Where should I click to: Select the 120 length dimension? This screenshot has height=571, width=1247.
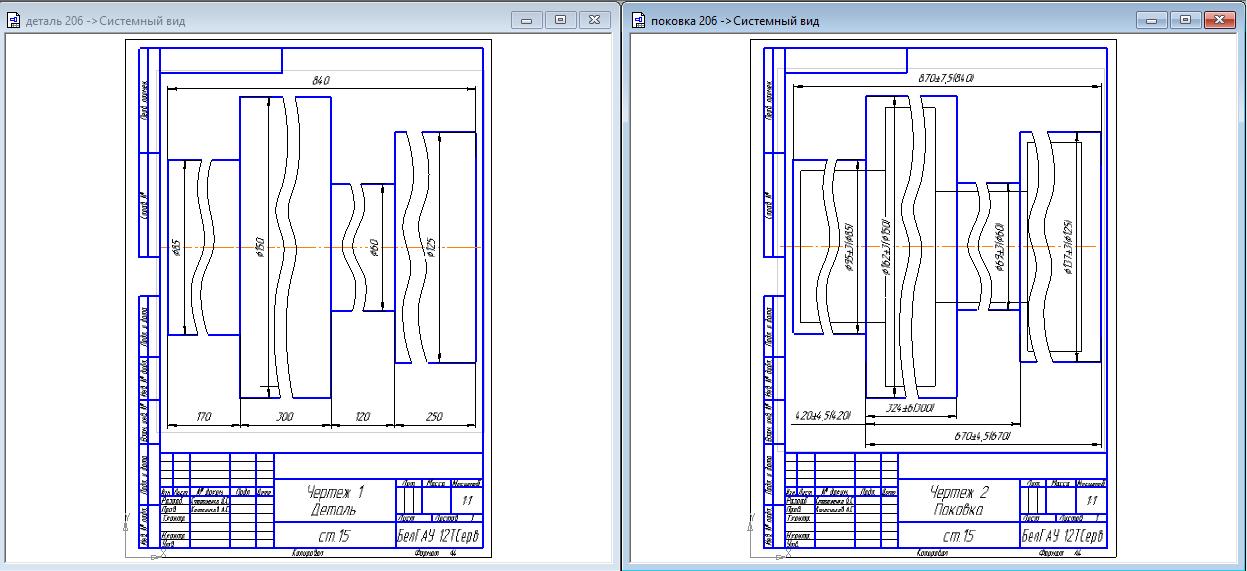tap(362, 415)
